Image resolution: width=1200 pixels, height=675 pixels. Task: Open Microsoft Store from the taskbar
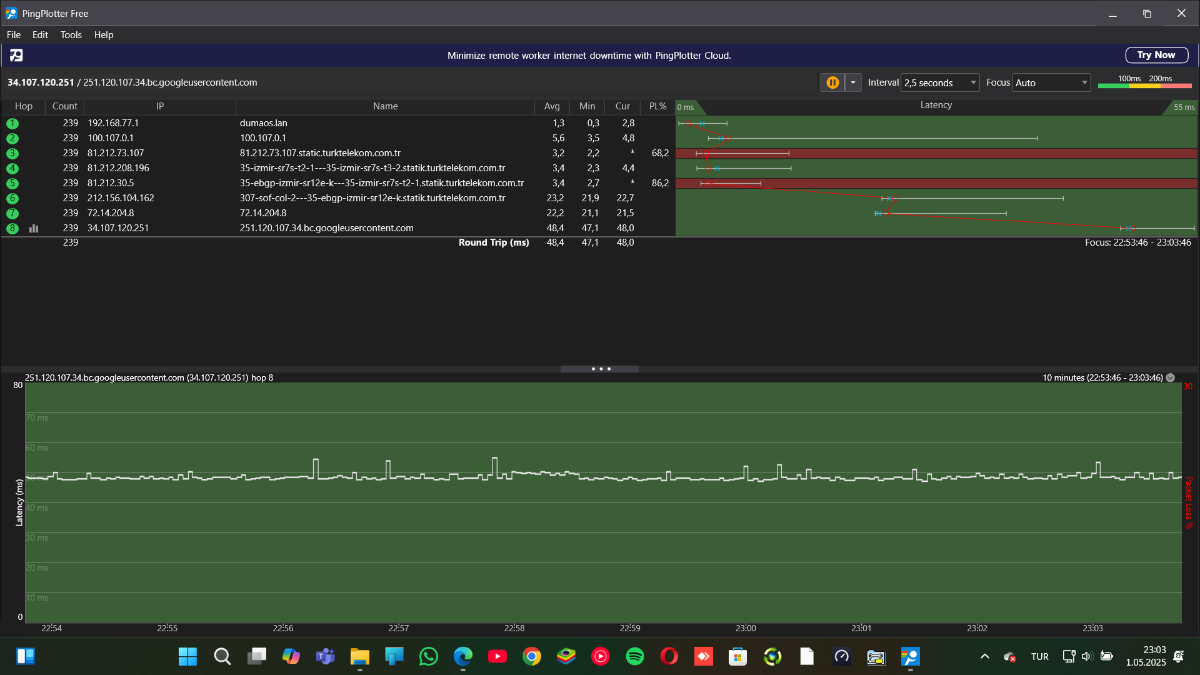(737, 657)
